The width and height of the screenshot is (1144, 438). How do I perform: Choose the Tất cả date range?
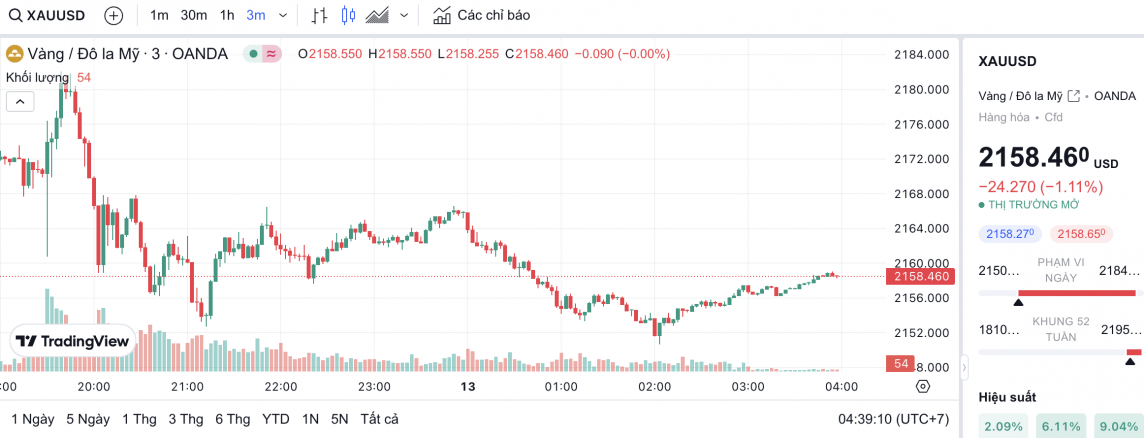coord(380,419)
